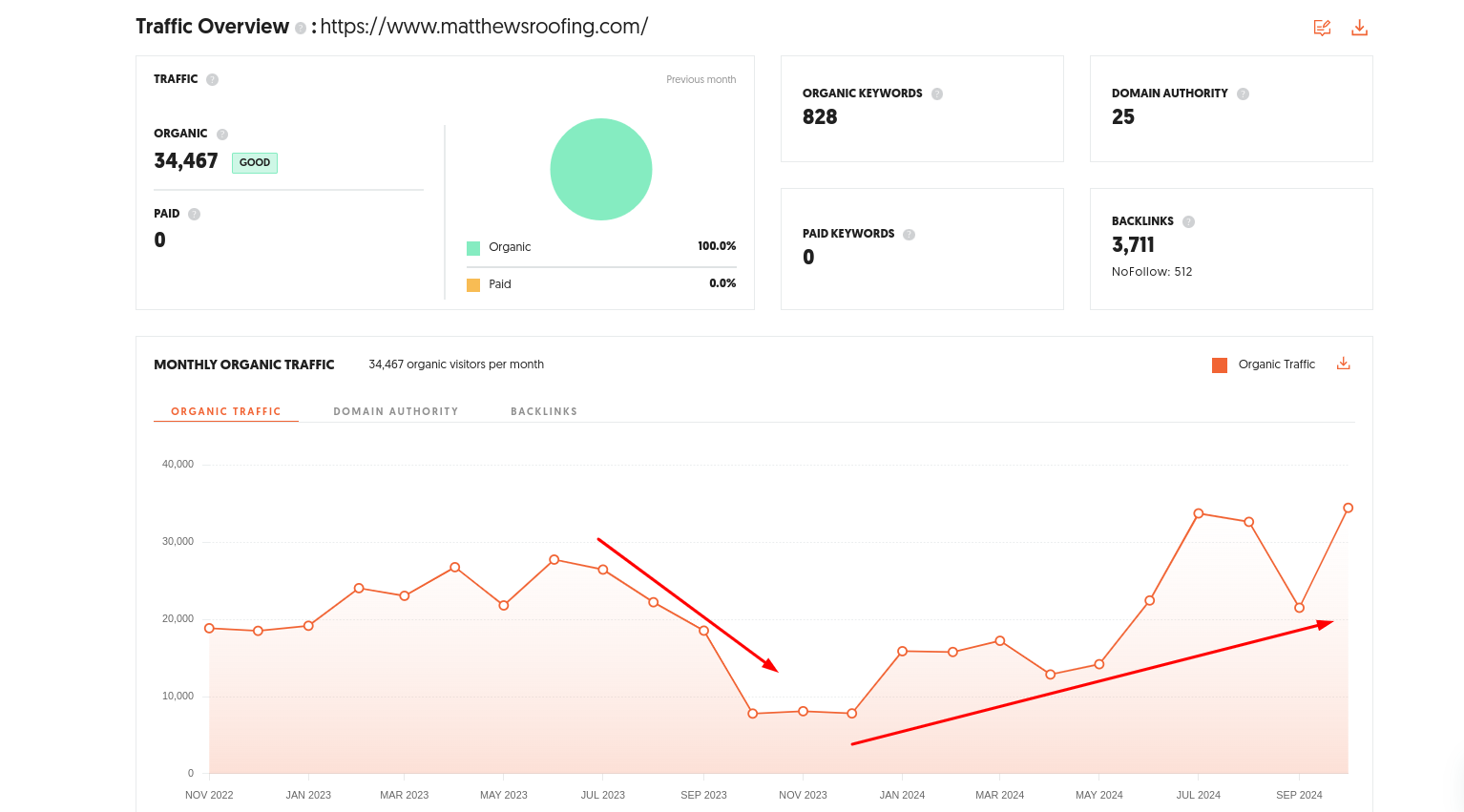
Task: Click the 40,000 y-axis label
Action: click(x=178, y=465)
